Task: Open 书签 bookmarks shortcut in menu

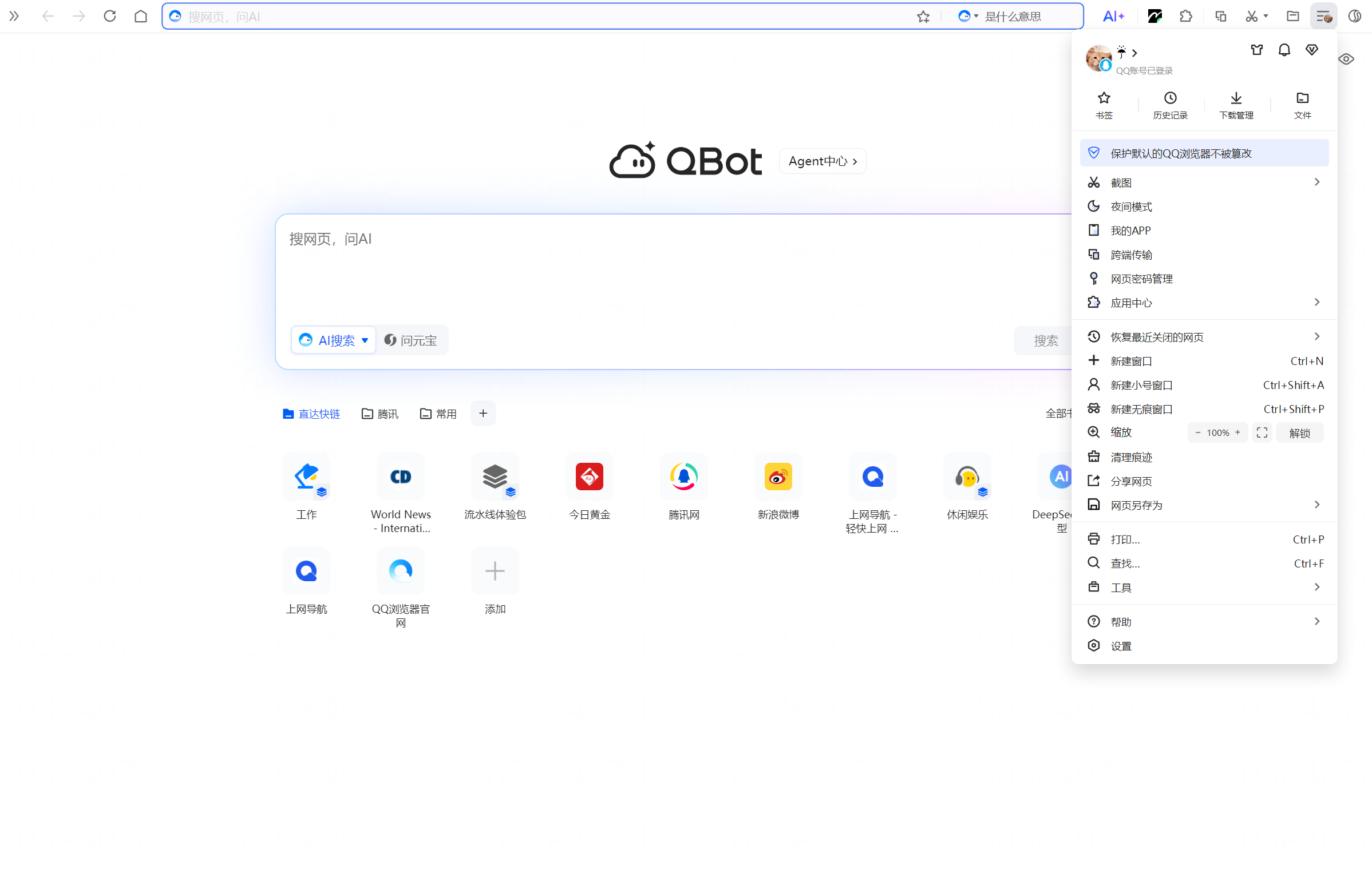Action: tap(1104, 105)
